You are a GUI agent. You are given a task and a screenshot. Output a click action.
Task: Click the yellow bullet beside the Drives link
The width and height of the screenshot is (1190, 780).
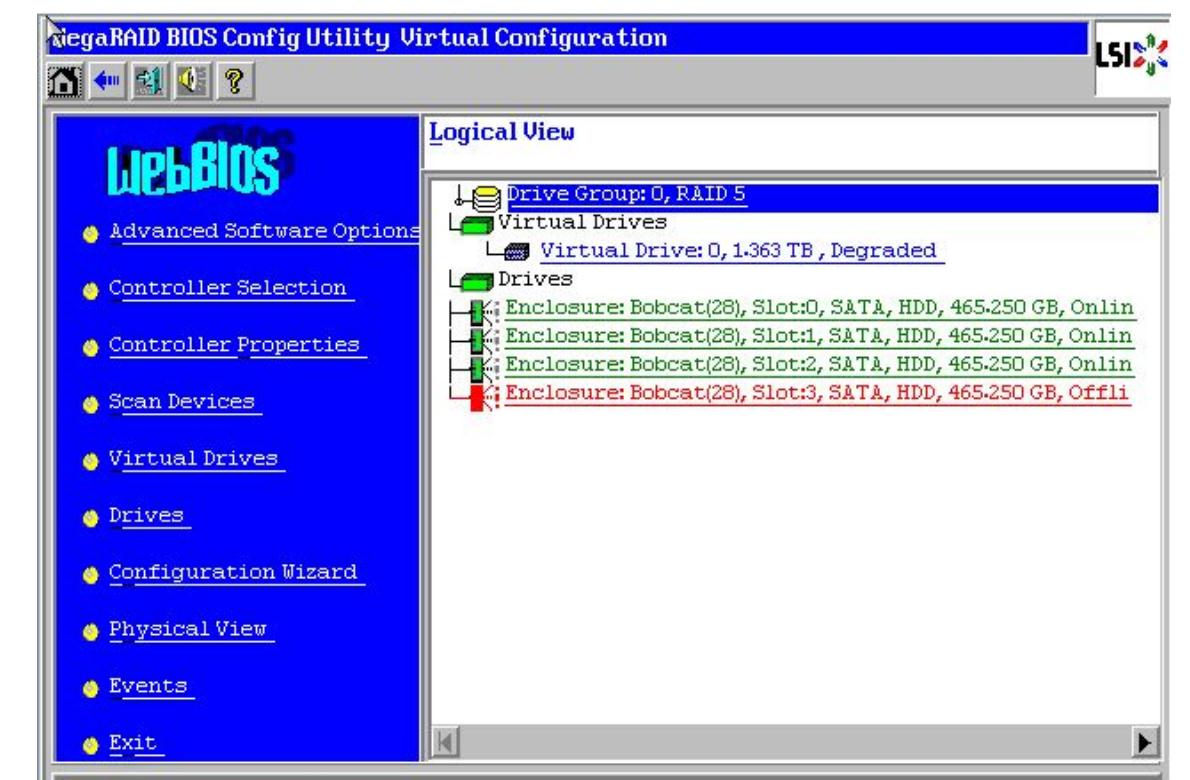(90, 518)
